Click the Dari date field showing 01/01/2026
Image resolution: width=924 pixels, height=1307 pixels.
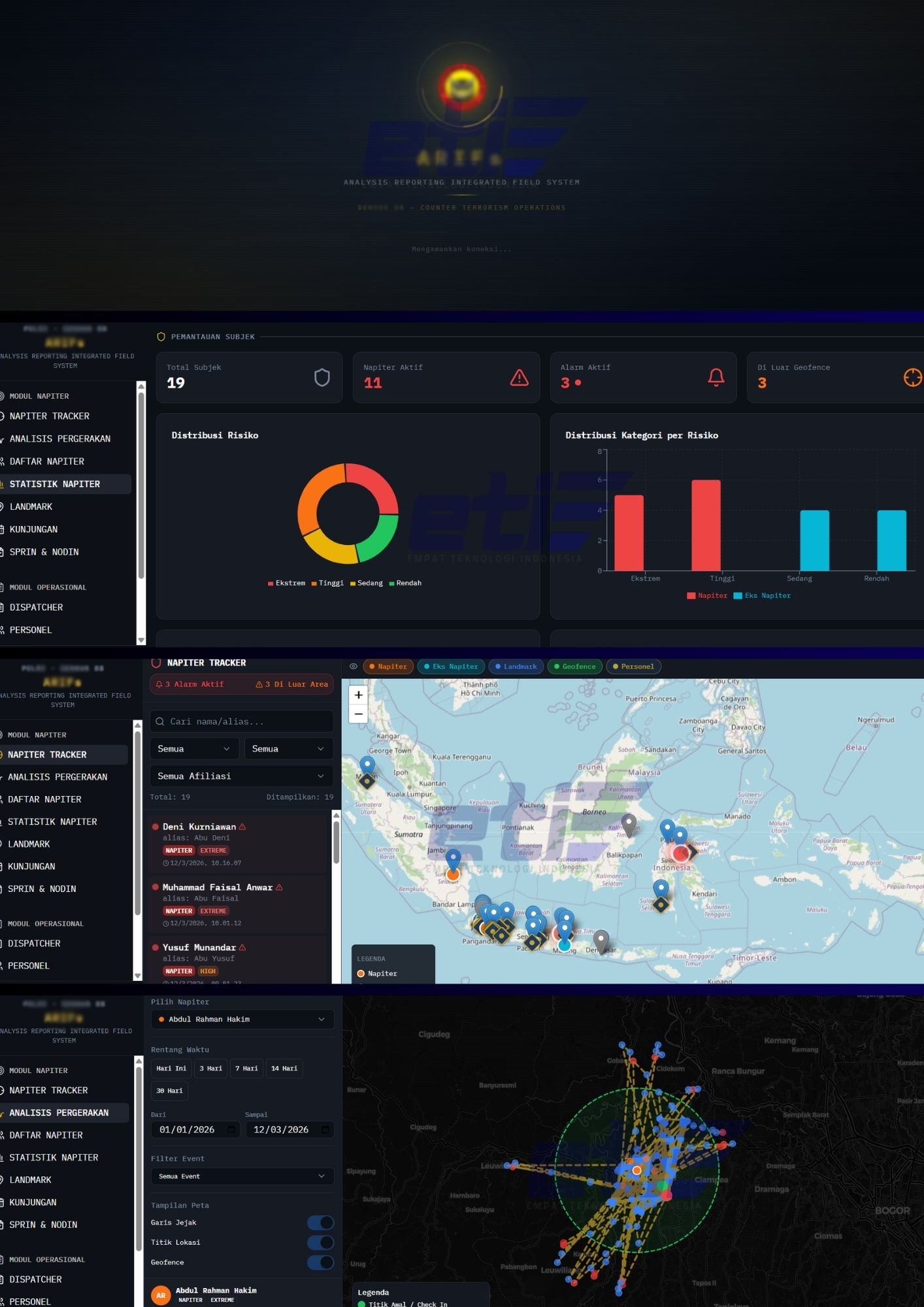pos(195,1129)
